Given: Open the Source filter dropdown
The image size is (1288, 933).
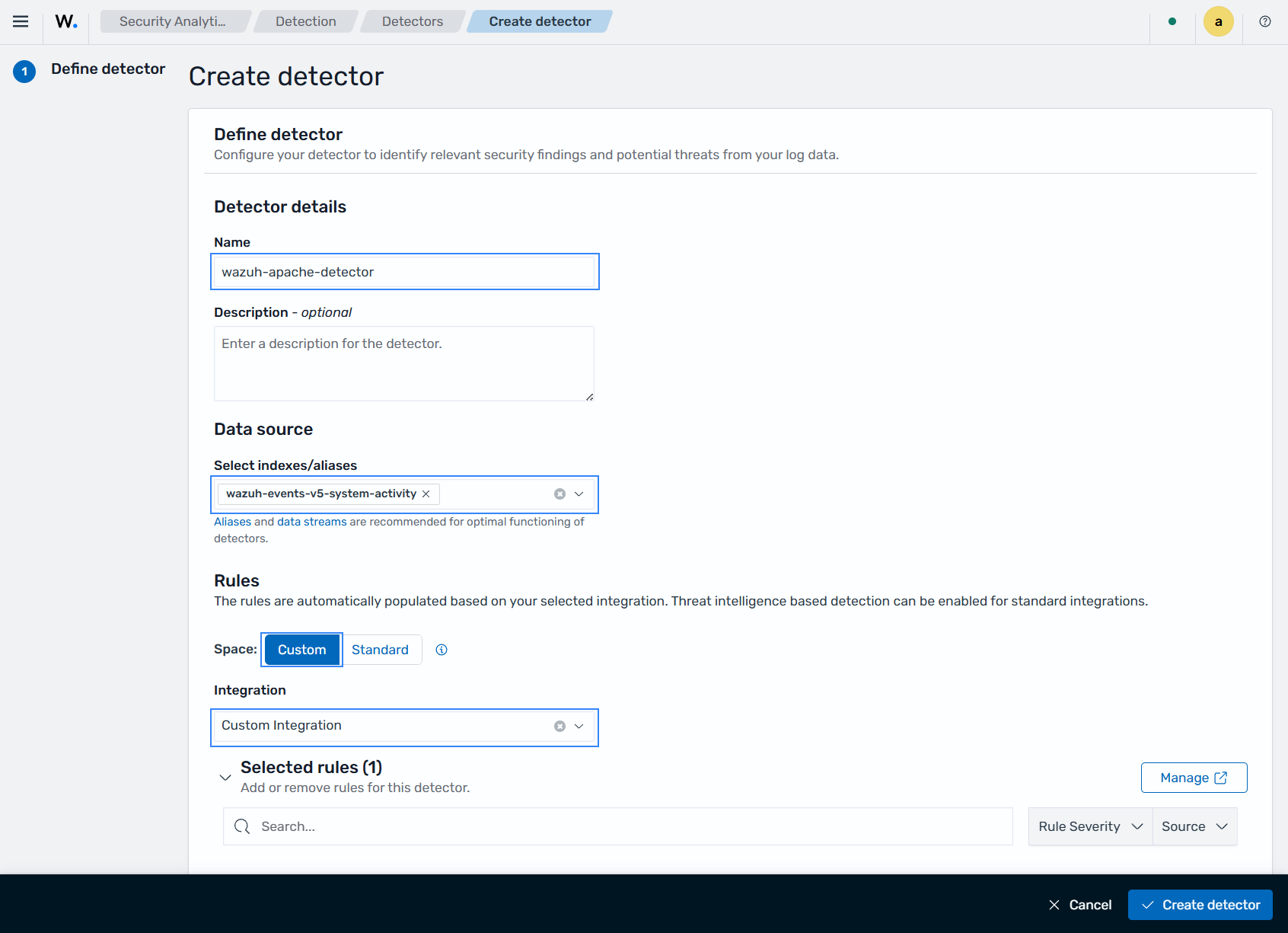Looking at the screenshot, I should click(1195, 826).
